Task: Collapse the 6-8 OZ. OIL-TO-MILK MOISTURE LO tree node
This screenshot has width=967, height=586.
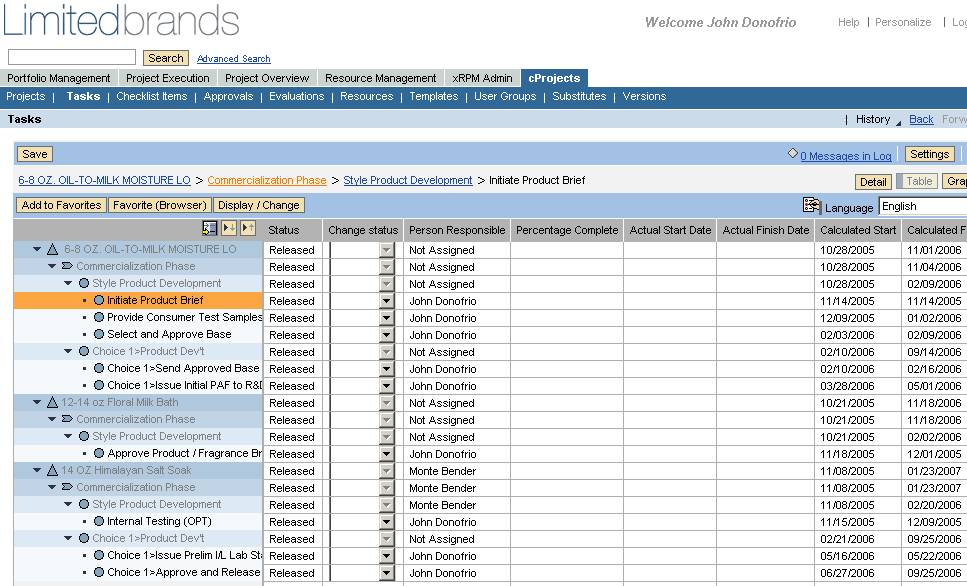Action: point(37,249)
